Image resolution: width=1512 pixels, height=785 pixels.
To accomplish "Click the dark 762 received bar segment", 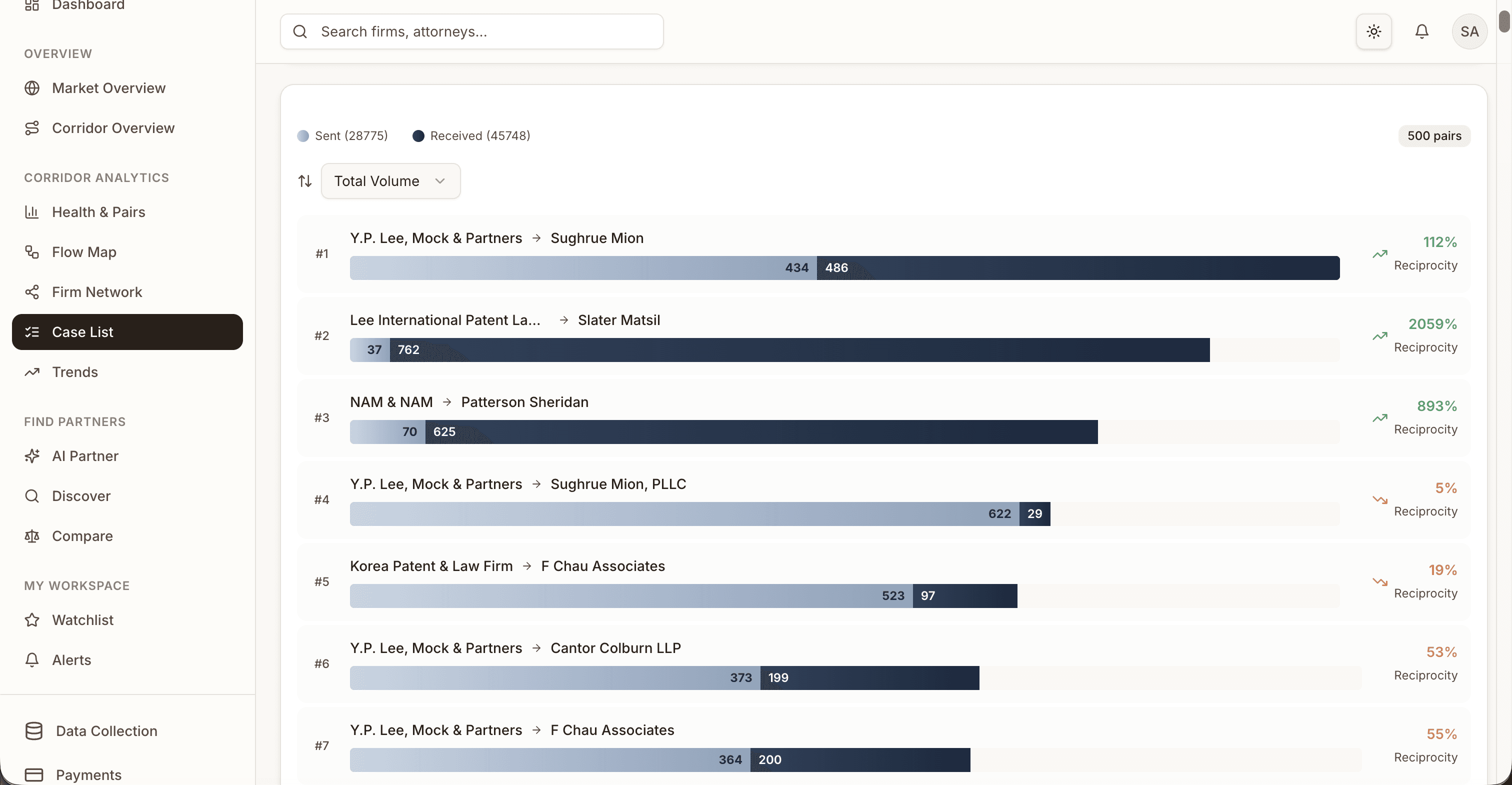I will pos(798,350).
